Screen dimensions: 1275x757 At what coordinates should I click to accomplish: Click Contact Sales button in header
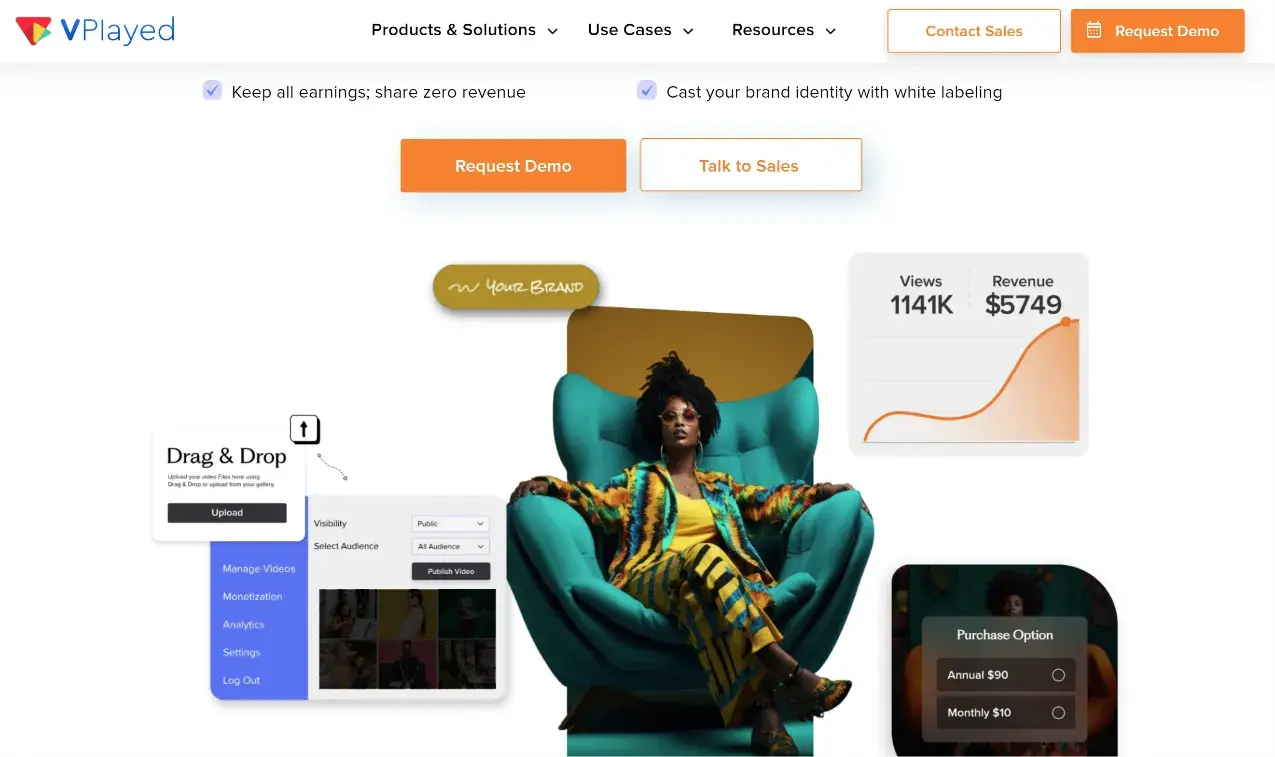(974, 31)
